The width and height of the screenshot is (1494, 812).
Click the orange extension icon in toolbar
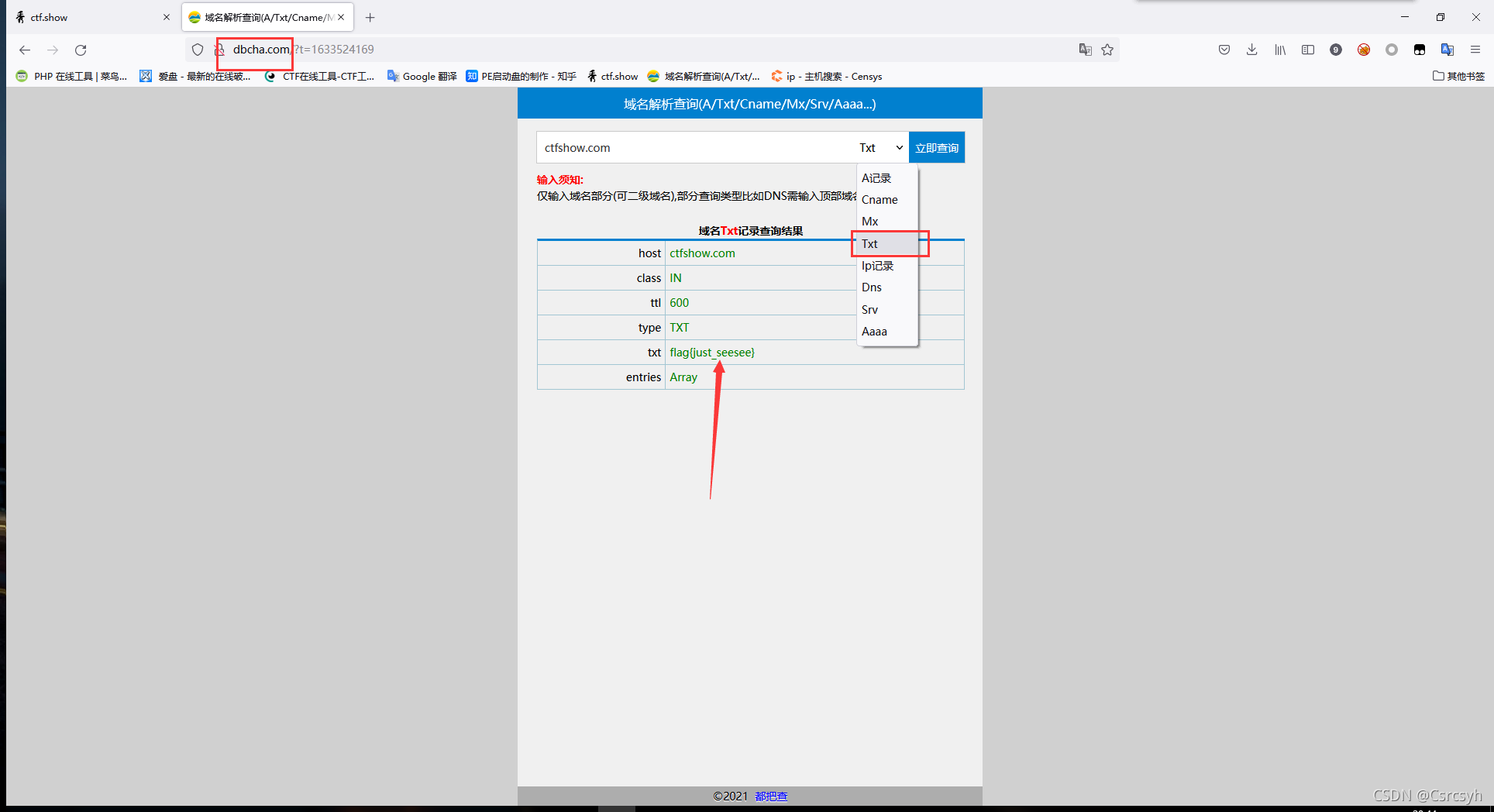[1364, 50]
